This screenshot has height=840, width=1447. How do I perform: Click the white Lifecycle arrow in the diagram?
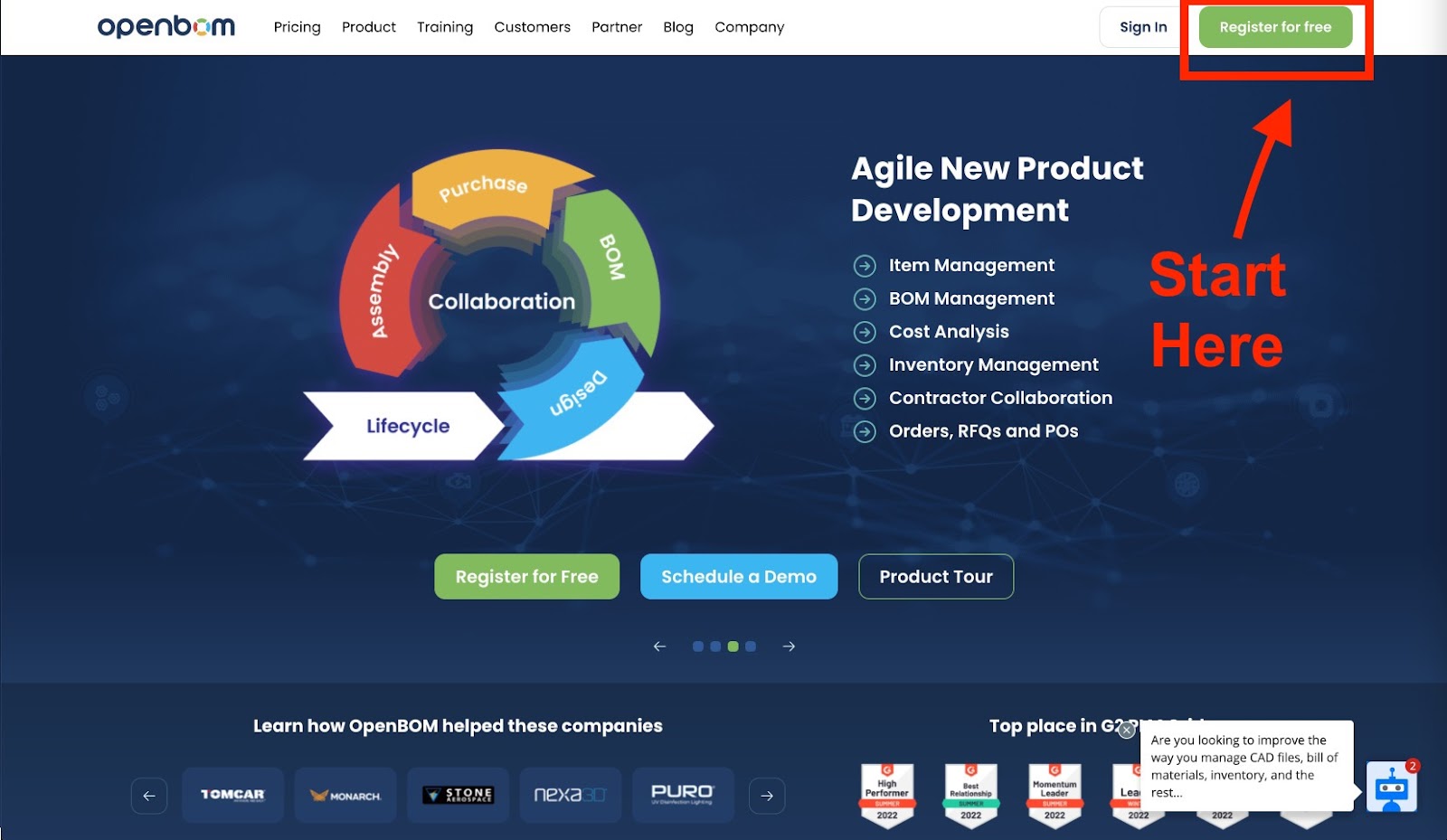(x=405, y=426)
